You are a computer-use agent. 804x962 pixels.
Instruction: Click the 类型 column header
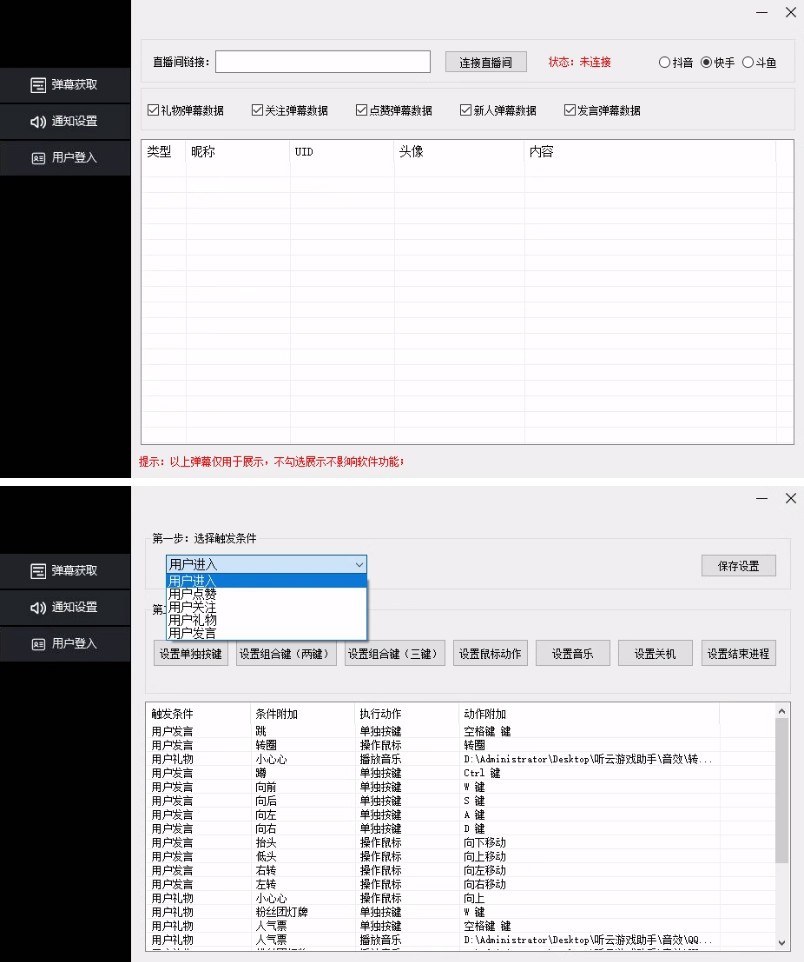pos(163,152)
